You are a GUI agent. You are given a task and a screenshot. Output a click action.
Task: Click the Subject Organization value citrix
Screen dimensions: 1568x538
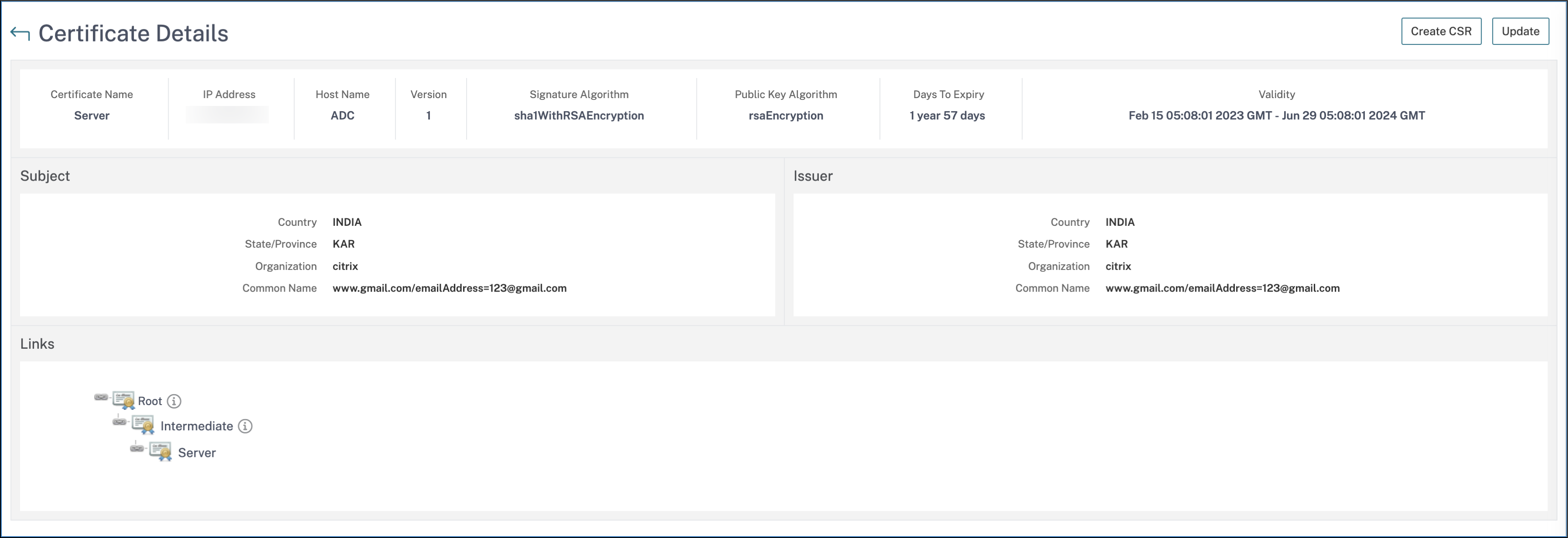tap(345, 266)
